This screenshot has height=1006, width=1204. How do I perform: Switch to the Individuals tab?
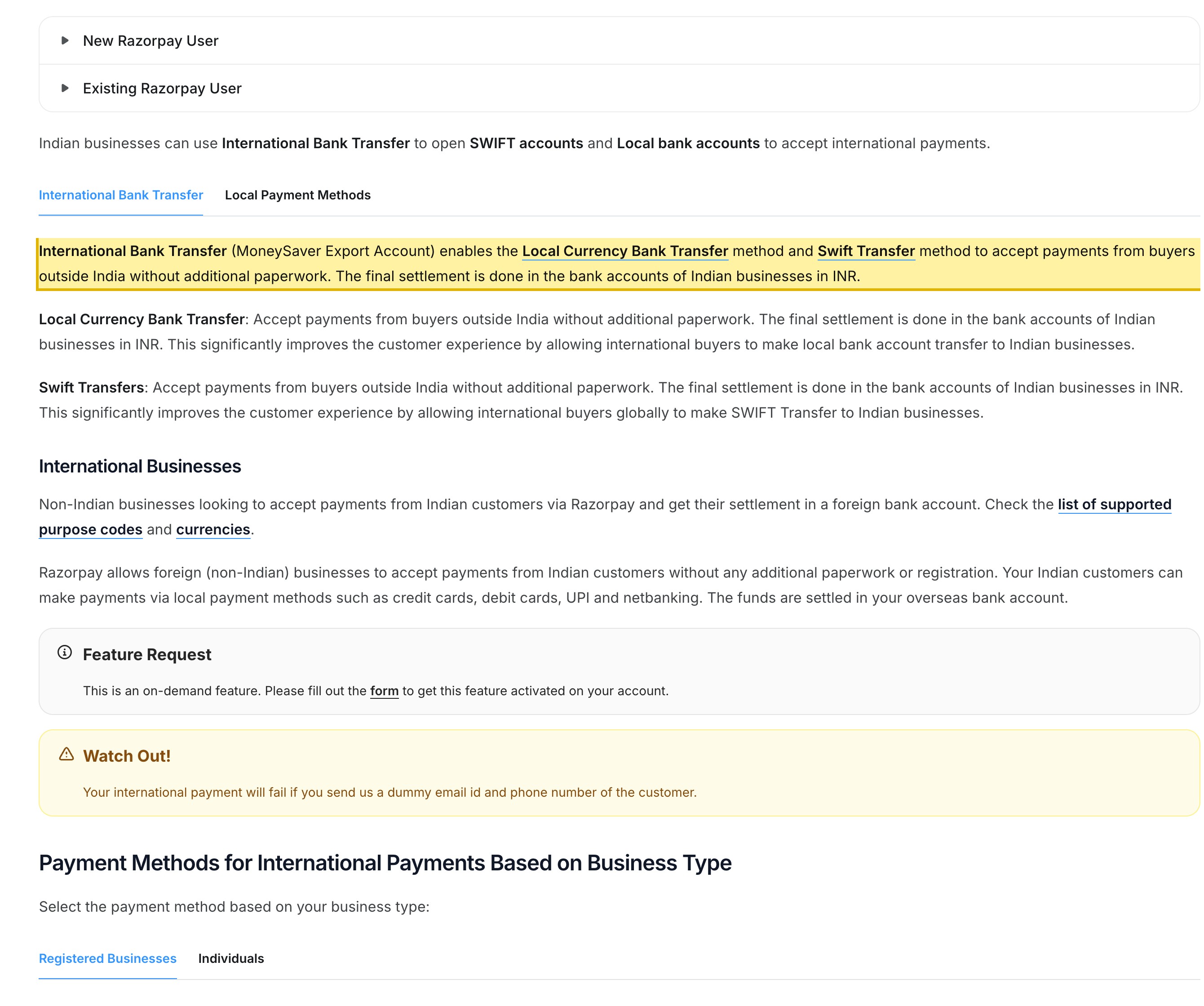click(231, 958)
